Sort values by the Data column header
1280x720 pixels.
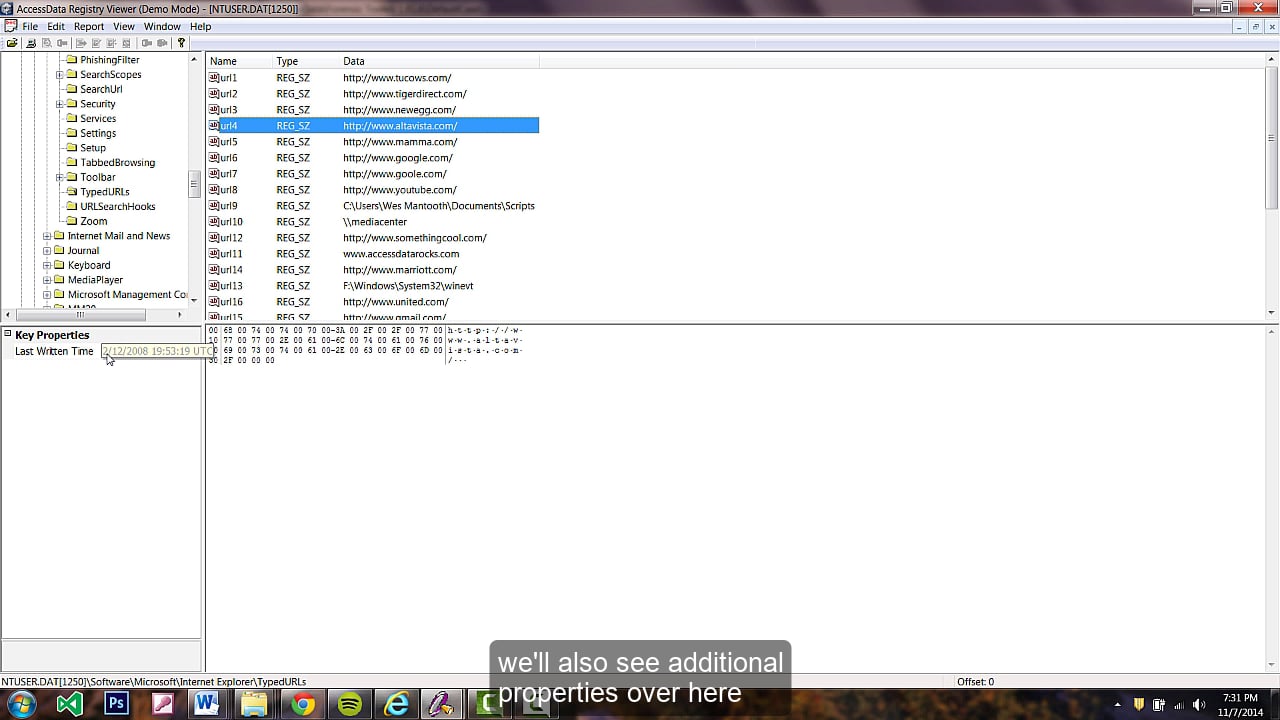point(439,61)
